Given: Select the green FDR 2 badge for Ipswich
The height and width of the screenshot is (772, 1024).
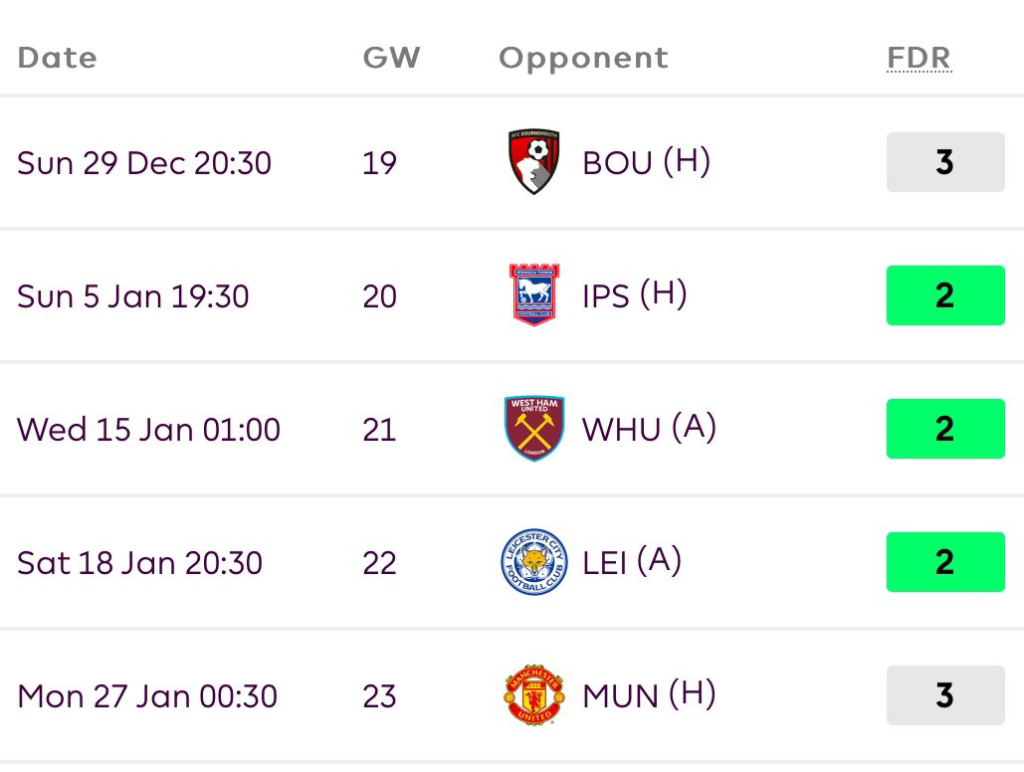Looking at the screenshot, I should pos(945,295).
